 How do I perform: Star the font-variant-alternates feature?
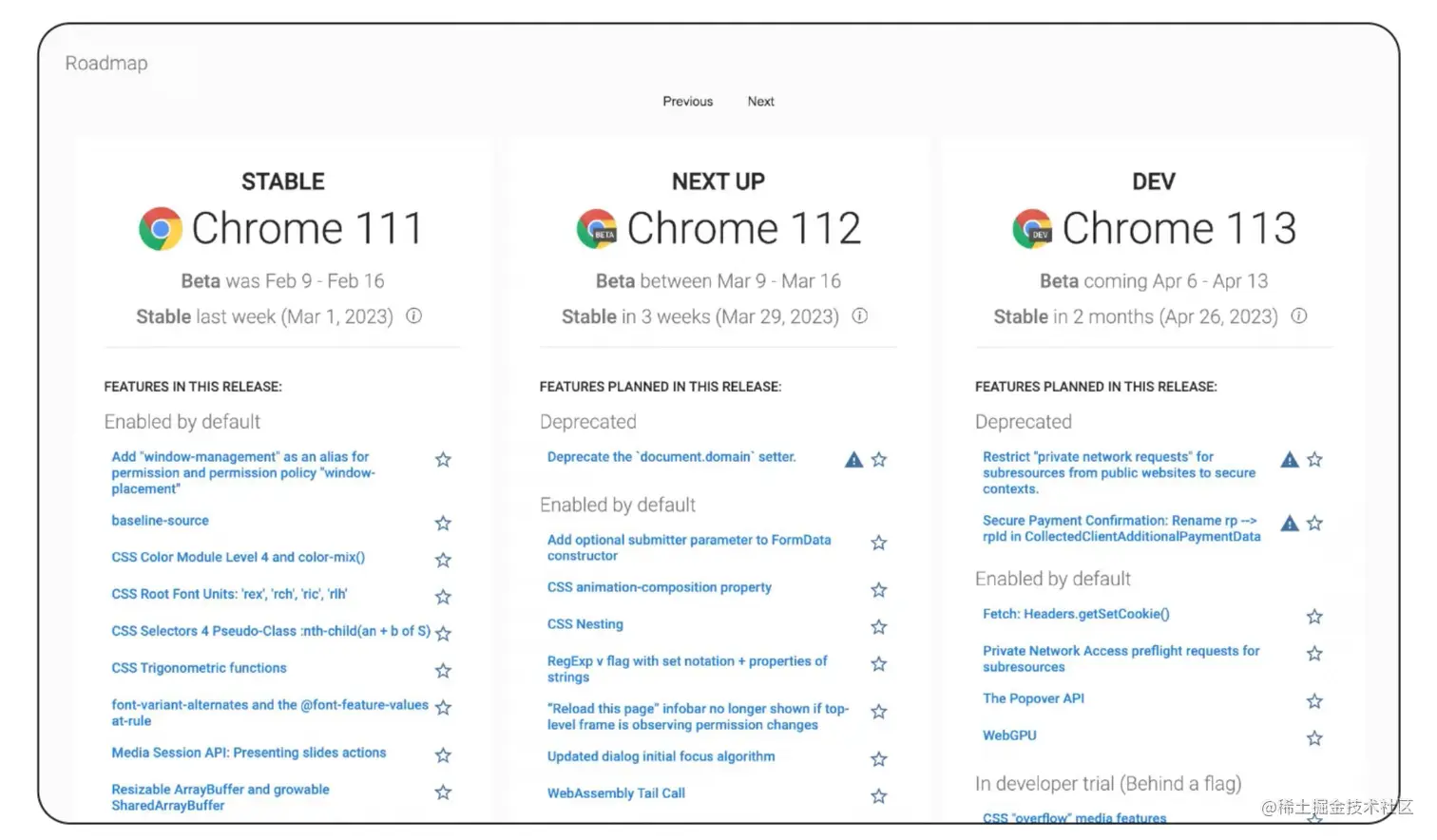coord(443,708)
